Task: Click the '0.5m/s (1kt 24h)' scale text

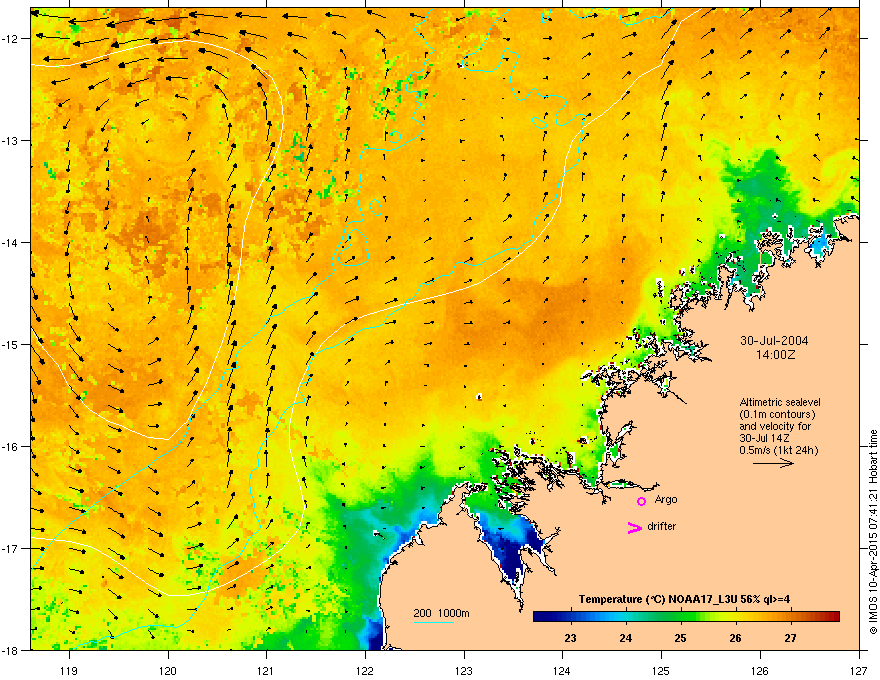Action: pyautogui.click(x=778, y=450)
